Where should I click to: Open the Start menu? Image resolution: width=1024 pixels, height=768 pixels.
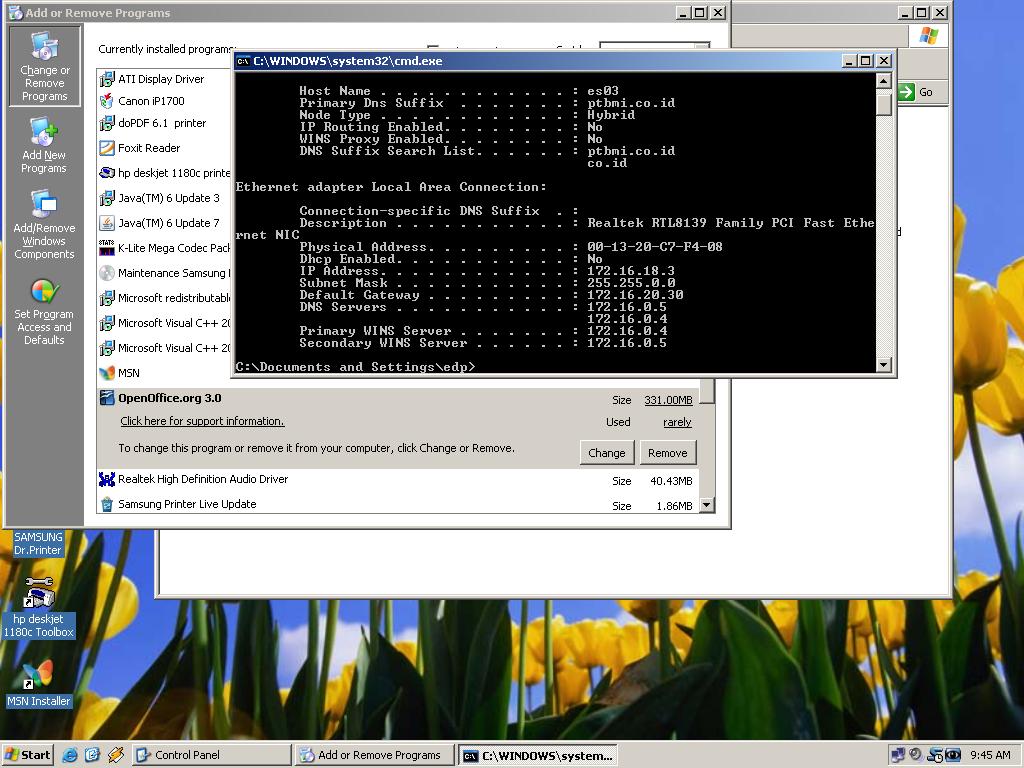(28, 755)
